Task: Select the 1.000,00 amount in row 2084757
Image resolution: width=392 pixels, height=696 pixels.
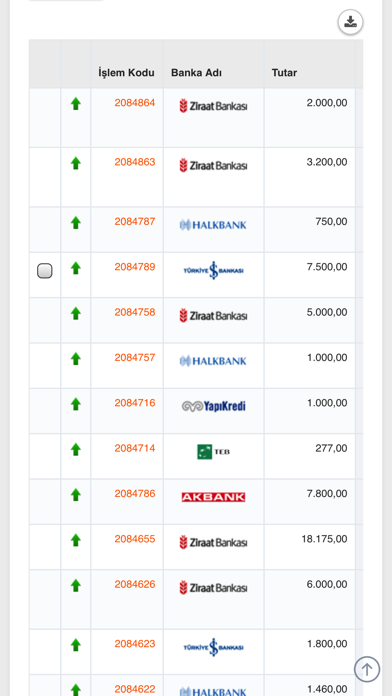Action: tap(327, 358)
